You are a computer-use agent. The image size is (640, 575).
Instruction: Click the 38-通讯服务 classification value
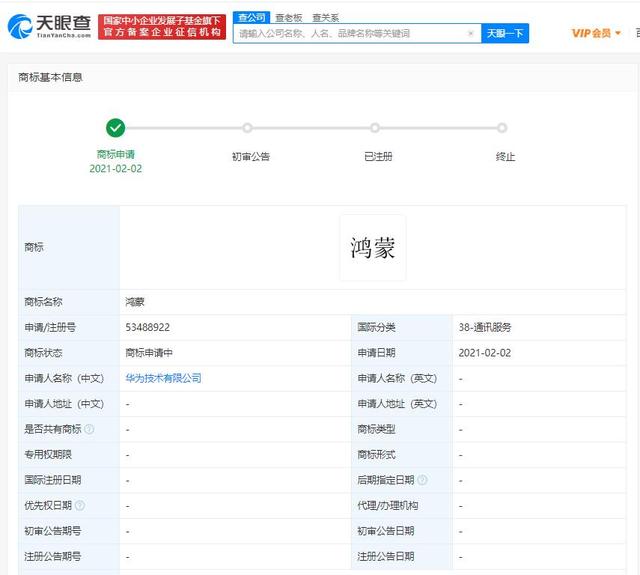tap(485, 327)
